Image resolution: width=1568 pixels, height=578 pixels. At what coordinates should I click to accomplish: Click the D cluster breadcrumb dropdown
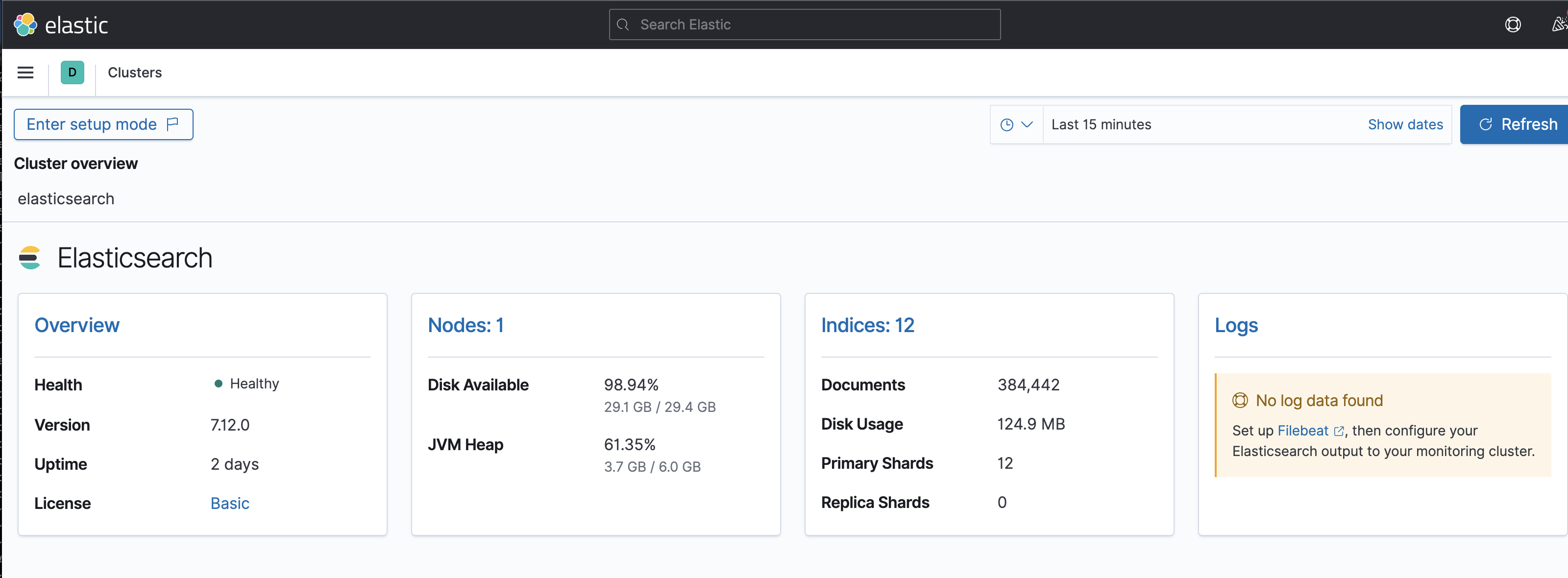click(x=71, y=72)
